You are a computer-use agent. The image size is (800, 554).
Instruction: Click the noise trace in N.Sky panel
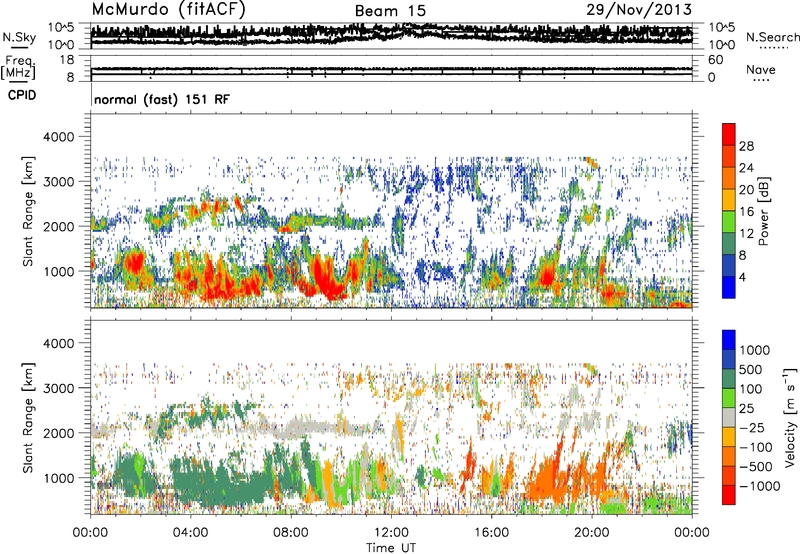pyautogui.click(x=391, y=35)
